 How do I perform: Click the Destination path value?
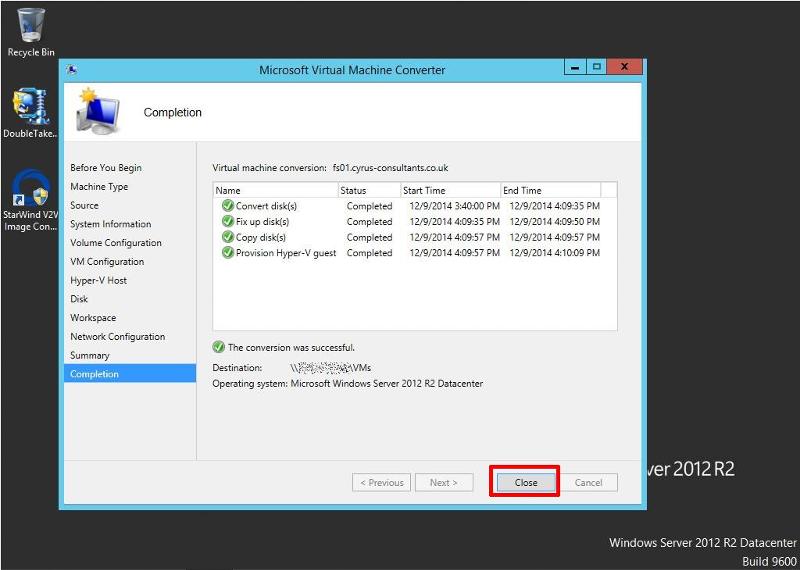(x=331, y=367)
